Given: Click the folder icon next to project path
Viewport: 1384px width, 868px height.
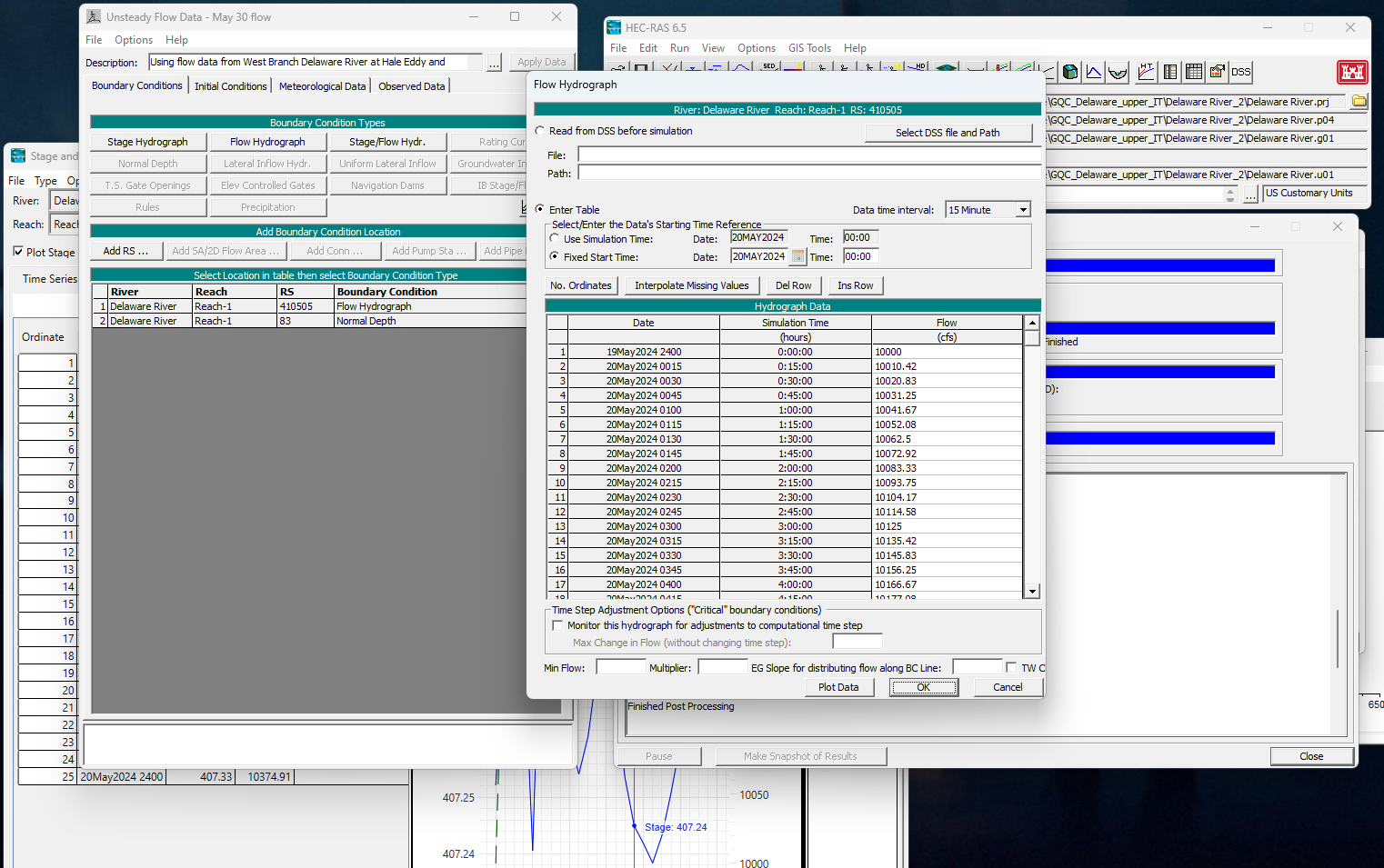Looking at the screenshot, I should (x=1359, y=101).
